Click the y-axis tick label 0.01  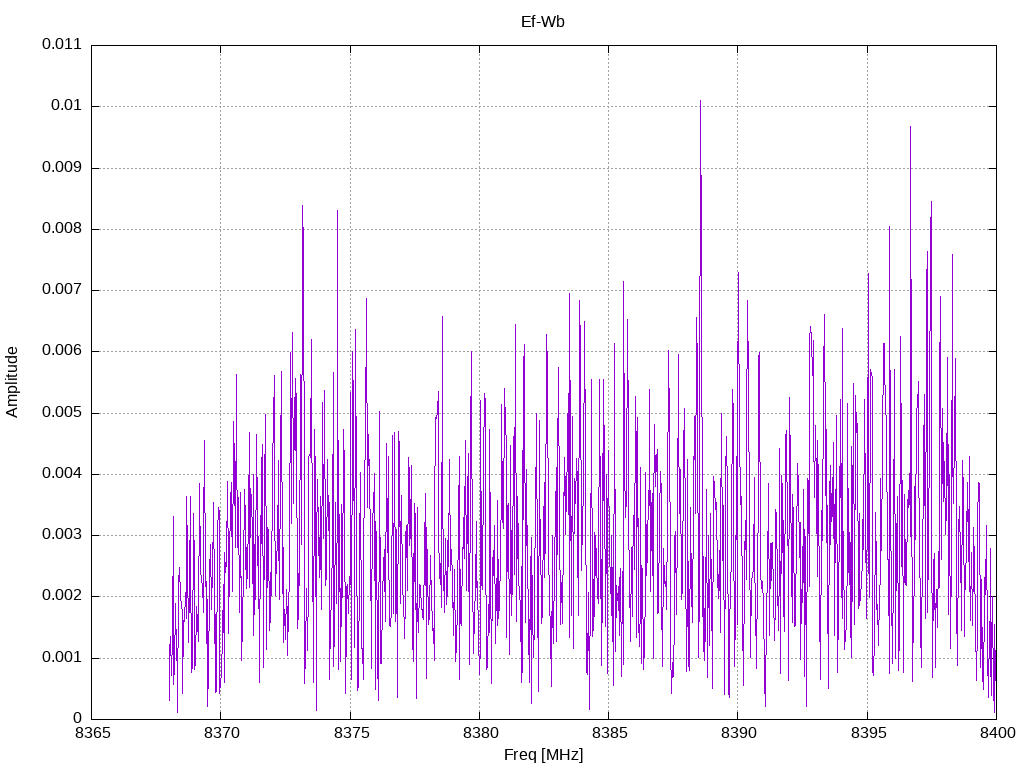(67, 106)
